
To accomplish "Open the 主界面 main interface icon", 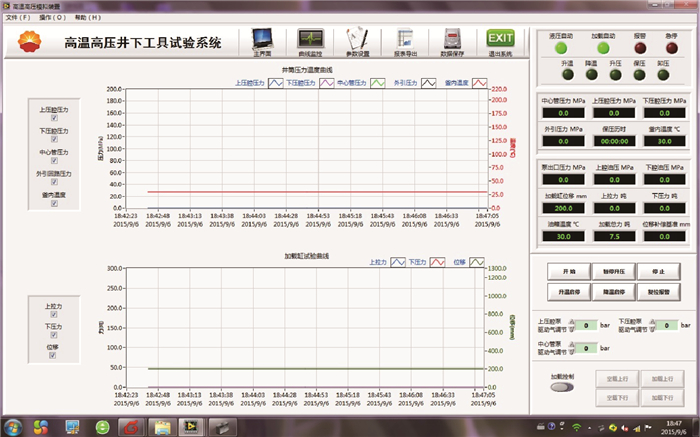I will point(264,42).
